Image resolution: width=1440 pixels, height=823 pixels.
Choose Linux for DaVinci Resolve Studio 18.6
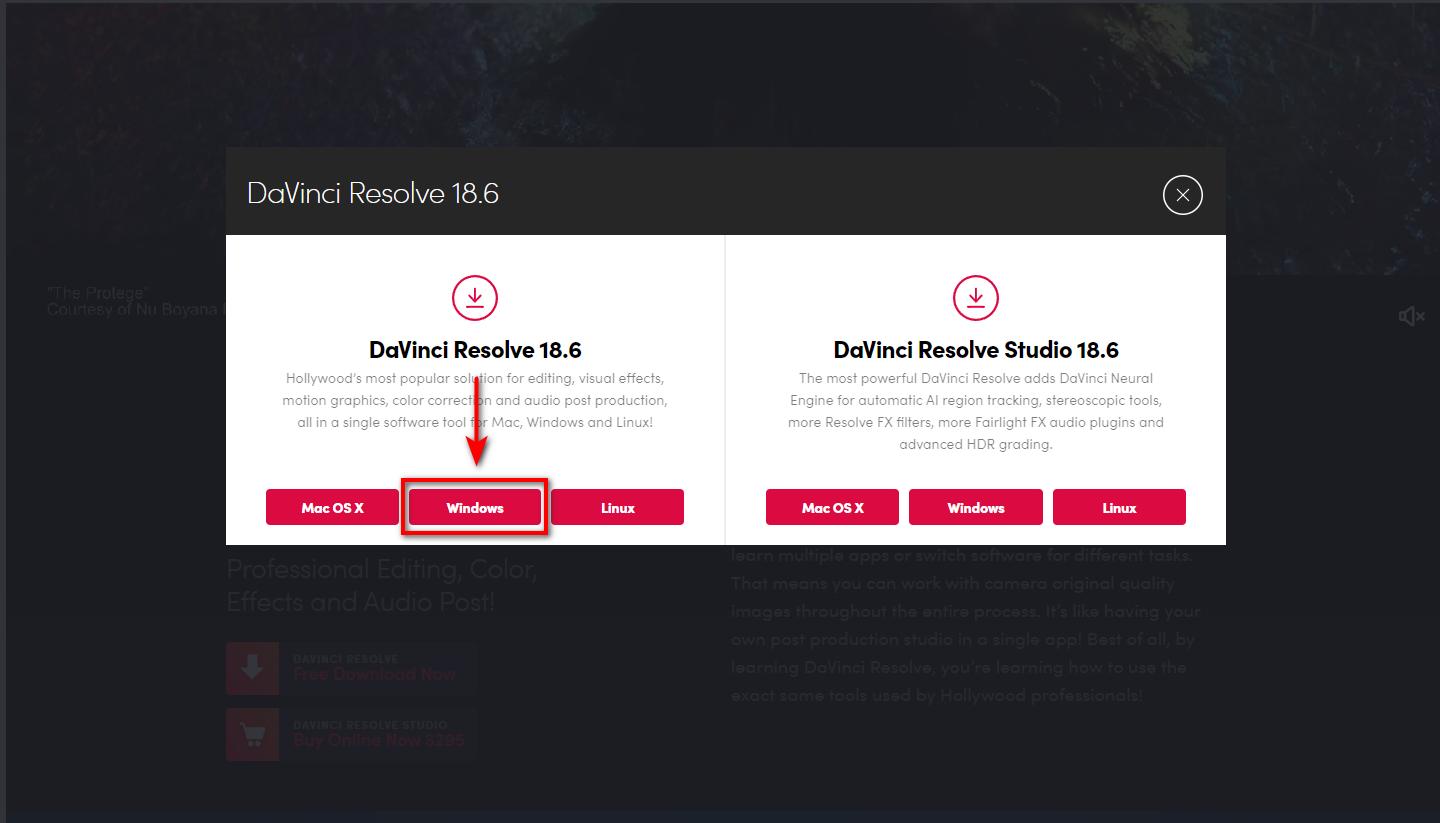[x=1119, y=507]
